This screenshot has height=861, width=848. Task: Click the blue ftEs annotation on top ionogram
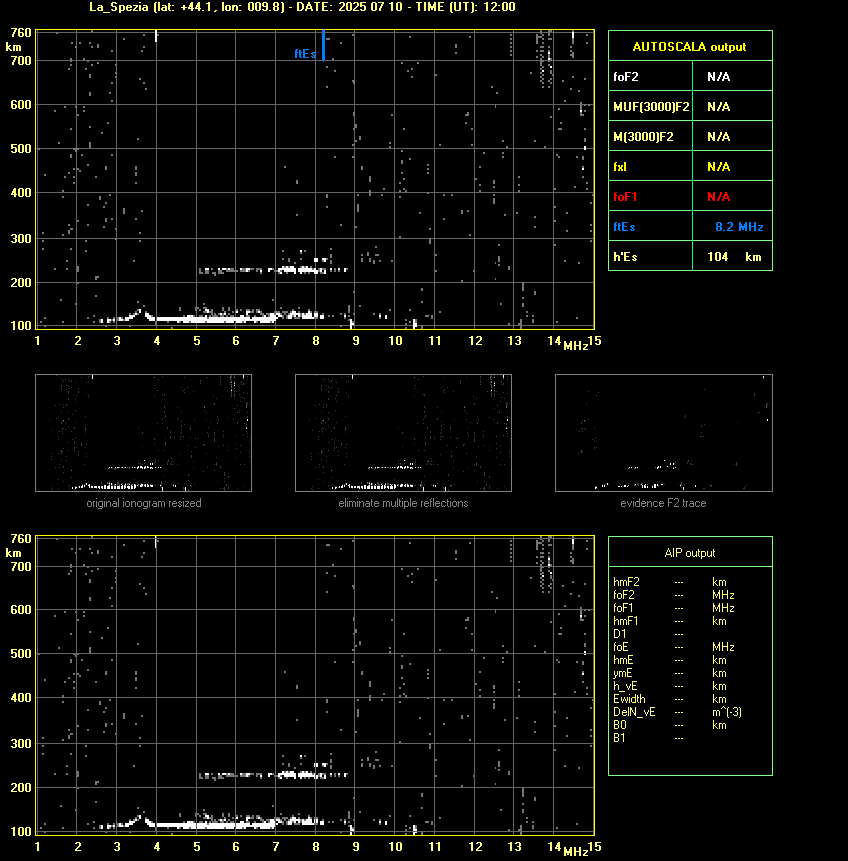point(305,54)
